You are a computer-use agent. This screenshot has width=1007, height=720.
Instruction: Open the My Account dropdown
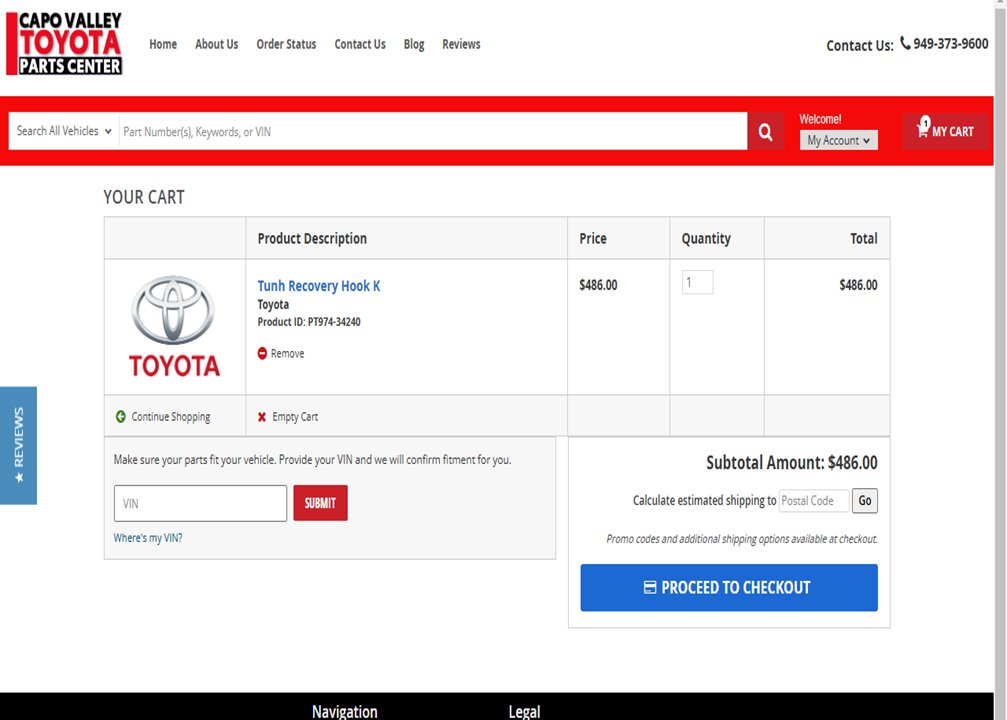coord(838,140)
